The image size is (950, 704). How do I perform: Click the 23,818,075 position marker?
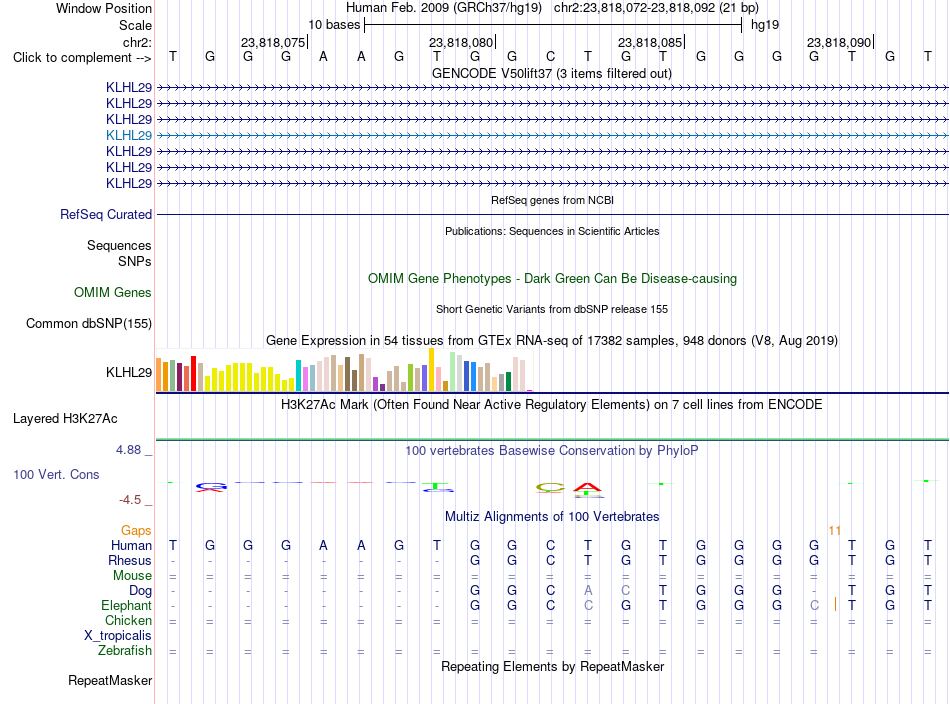coord(274,42)
